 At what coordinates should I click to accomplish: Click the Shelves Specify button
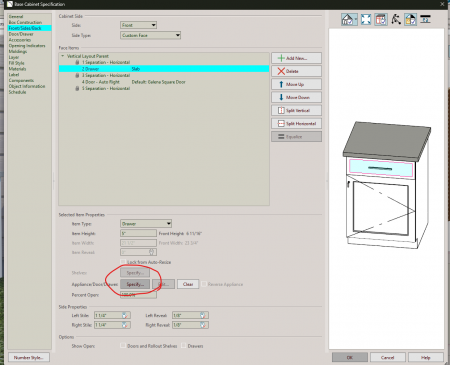(135, 273)
